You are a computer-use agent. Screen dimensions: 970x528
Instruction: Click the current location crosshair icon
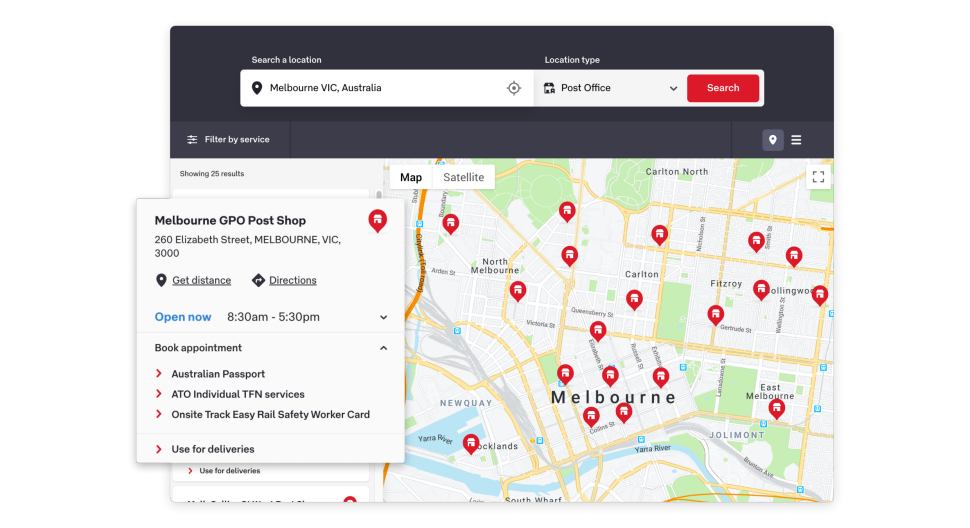514,88
